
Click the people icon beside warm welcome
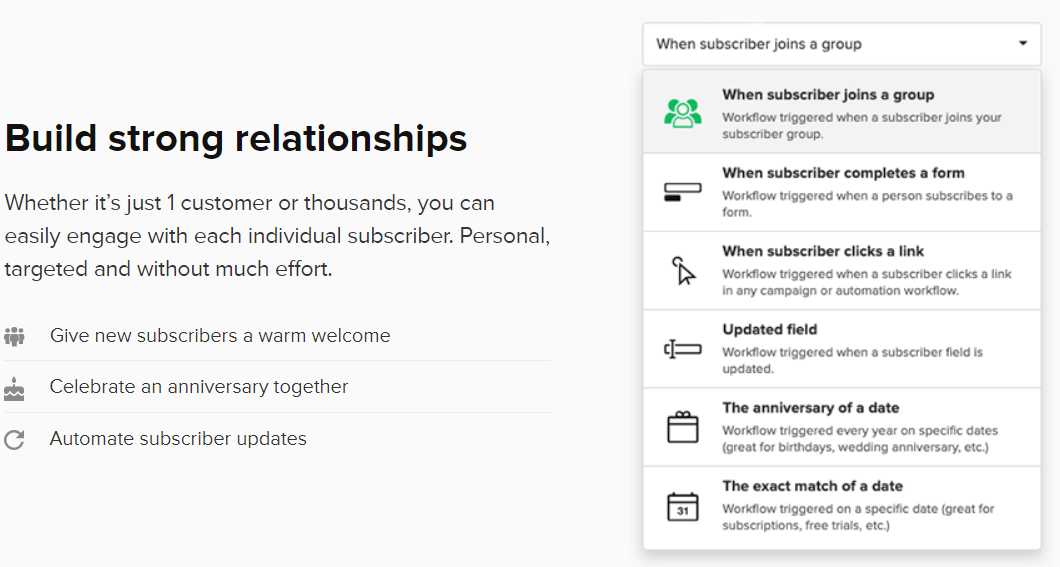point(14,336)
